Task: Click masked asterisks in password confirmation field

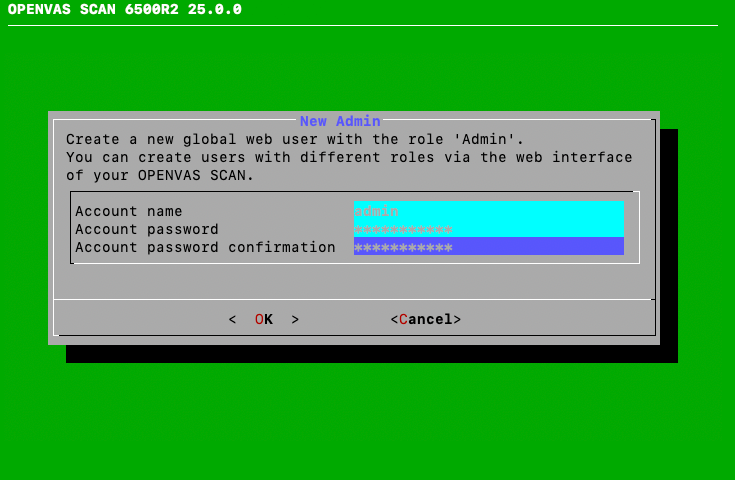Action: click(403, 247)
